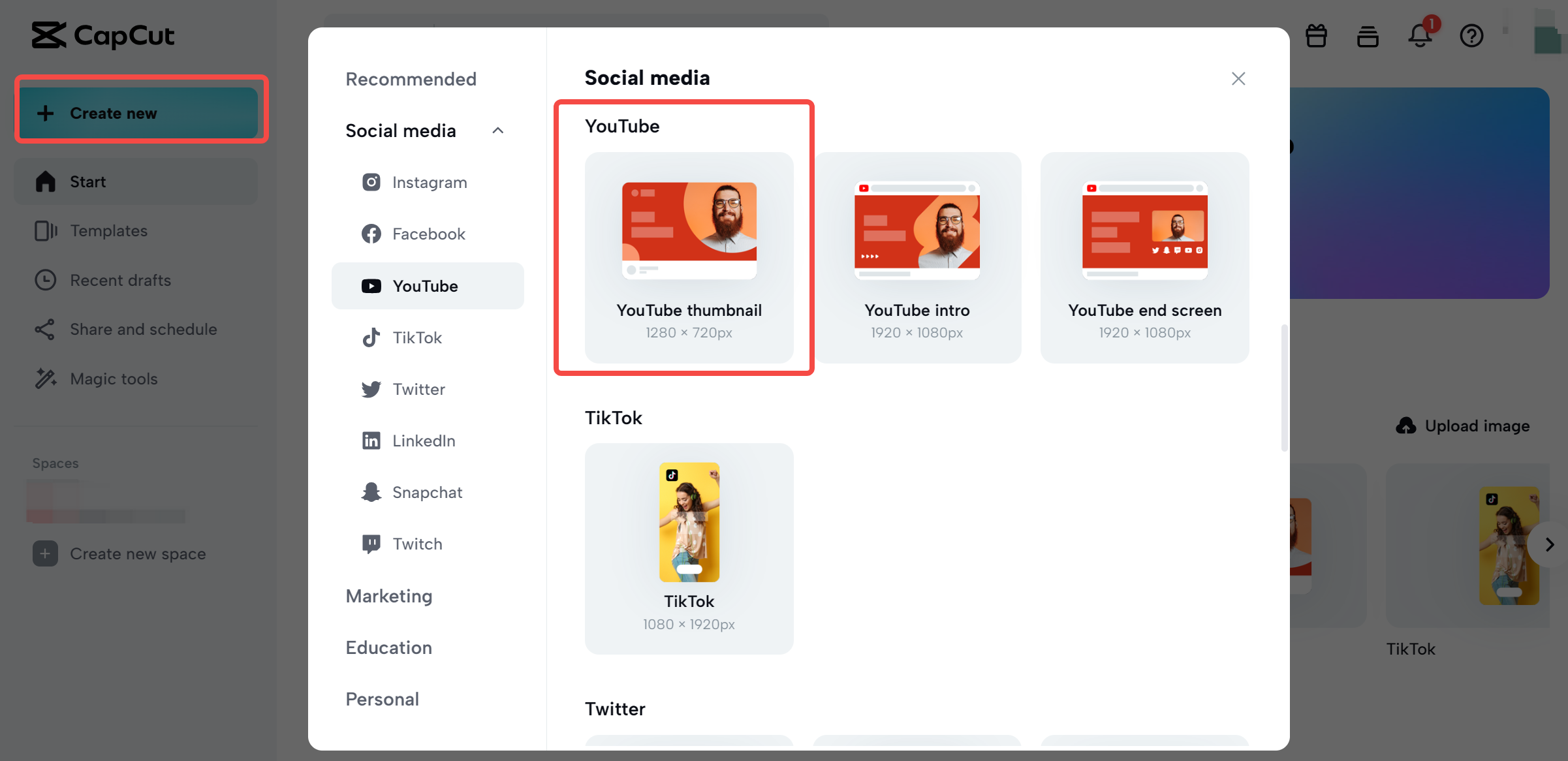
Task: Select the Recommended category
Action: click(x=411, y=79)
